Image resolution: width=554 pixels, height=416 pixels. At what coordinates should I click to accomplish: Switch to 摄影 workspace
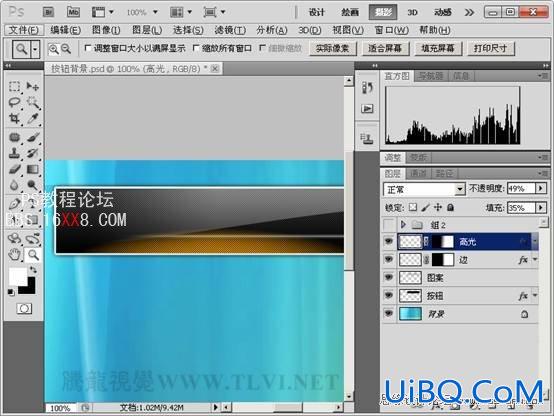click(383, 12)
